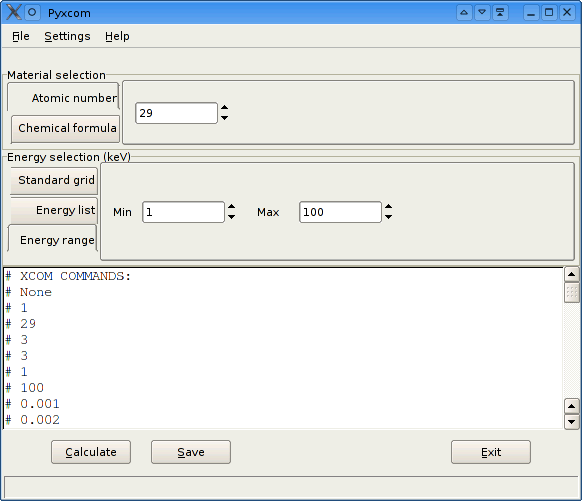Screen dimensions: 582x501
Task: Click the '# 100' output line
Action: click(24, 388)
